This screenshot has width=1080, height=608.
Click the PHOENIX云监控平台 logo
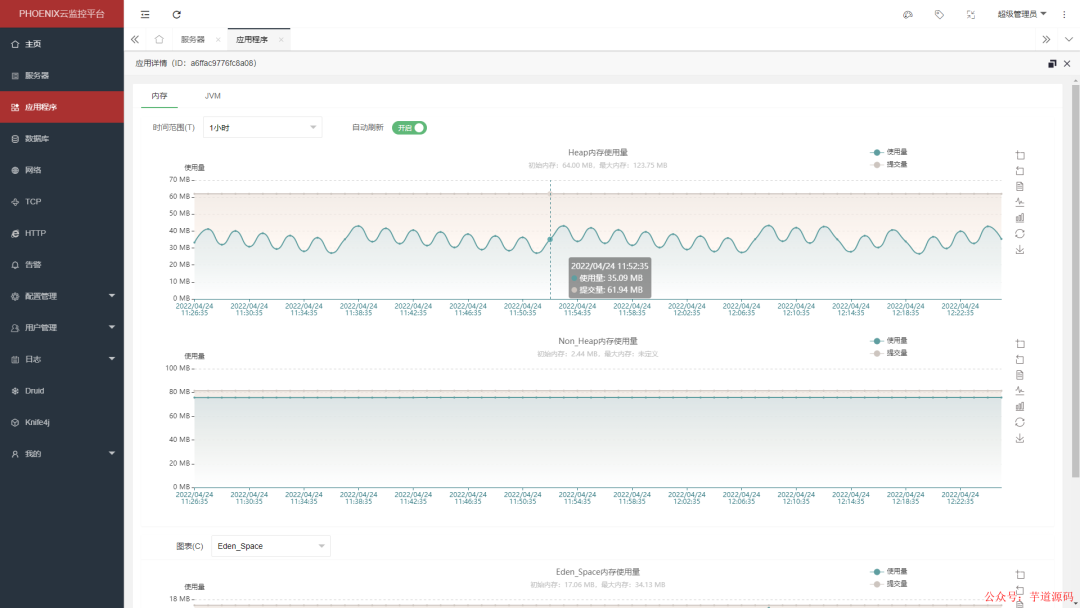pos(62,14)
